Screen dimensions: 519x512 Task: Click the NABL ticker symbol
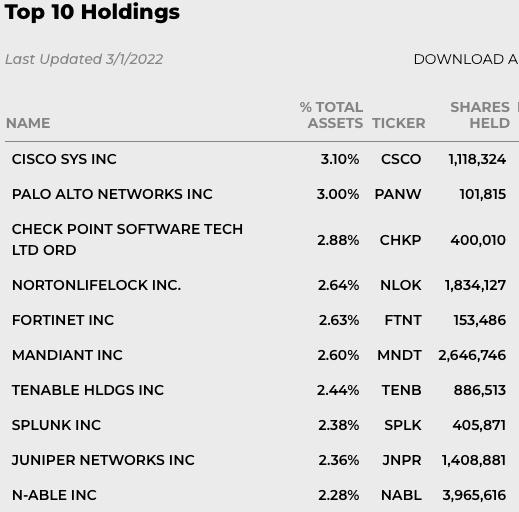point(401,495)
